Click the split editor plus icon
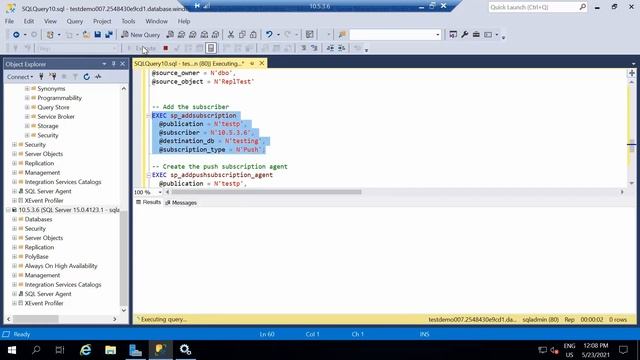The image size is (640, 360). 631,73
